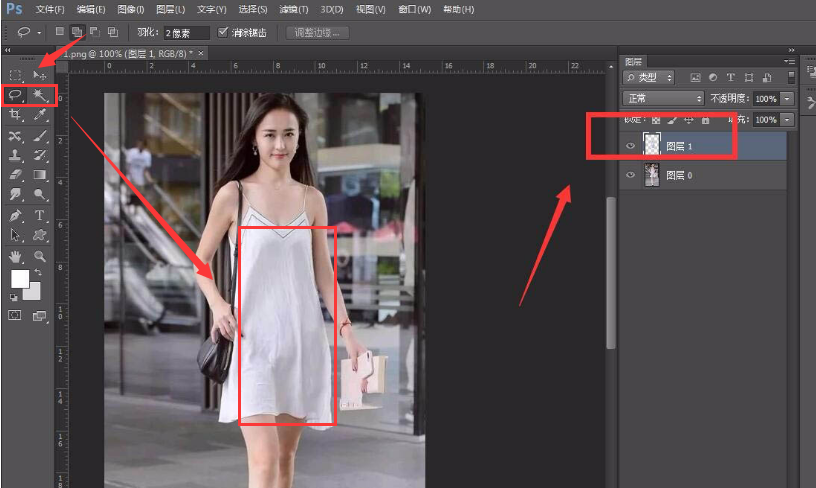Select the Patch healing tool
This screenshot has height=488, width=816.
coord(15,136)
